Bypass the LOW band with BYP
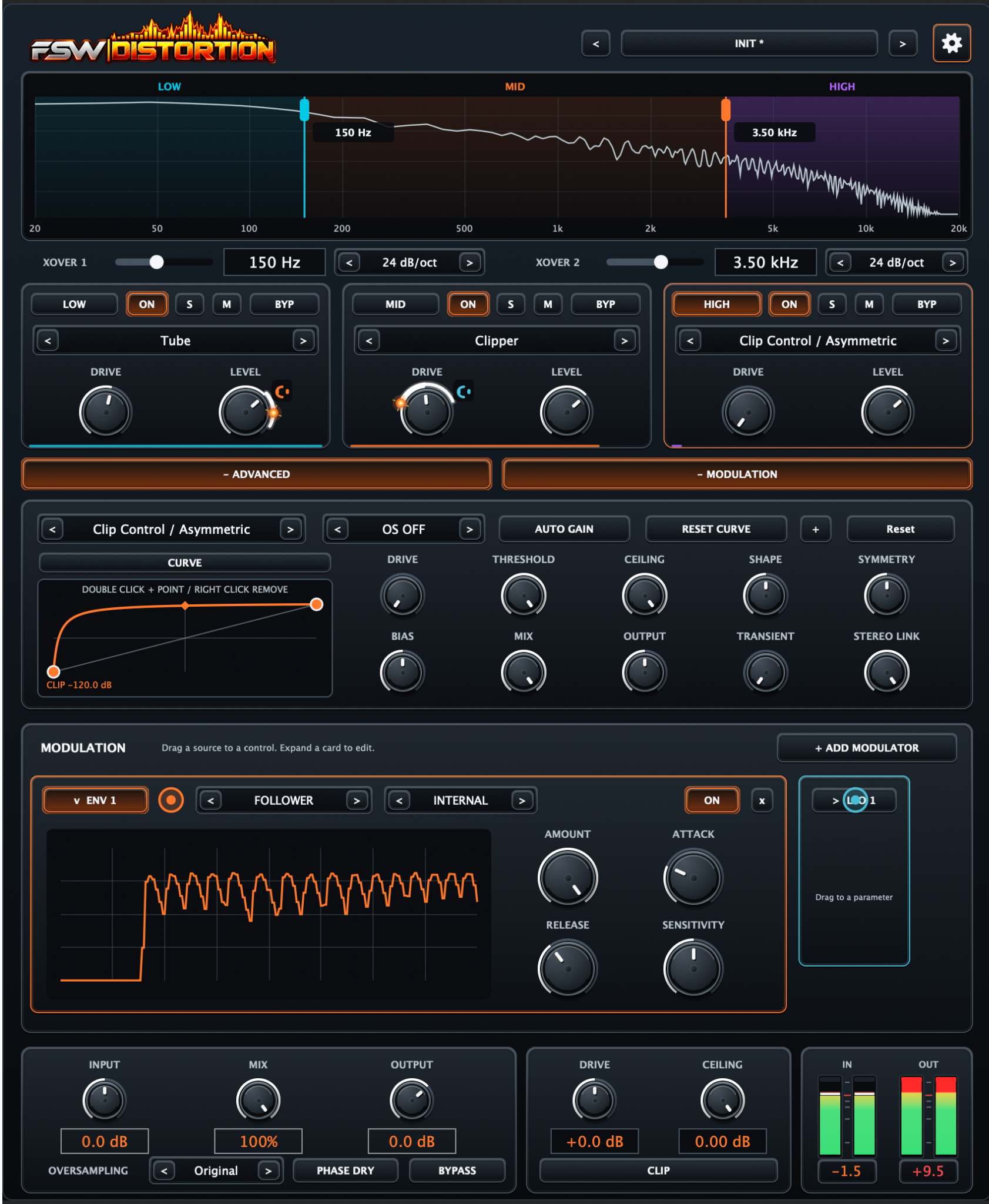This screenshot has height=1204, width=989. coord(284,305)
